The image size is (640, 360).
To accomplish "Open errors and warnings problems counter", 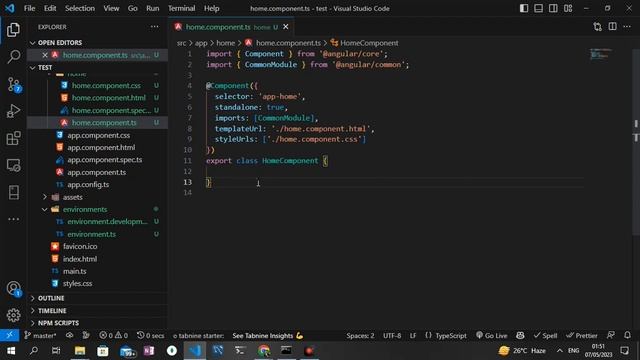I will tap(113, 336).
